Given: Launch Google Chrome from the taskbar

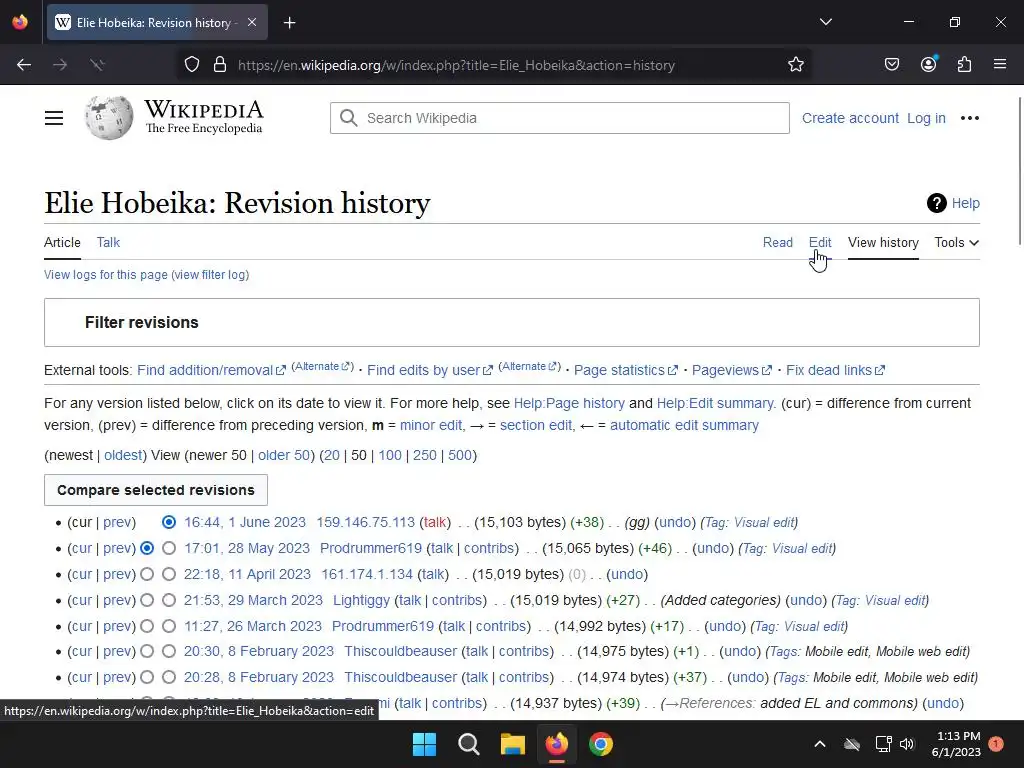Looking at the screenshot, I should click(600, 744).
